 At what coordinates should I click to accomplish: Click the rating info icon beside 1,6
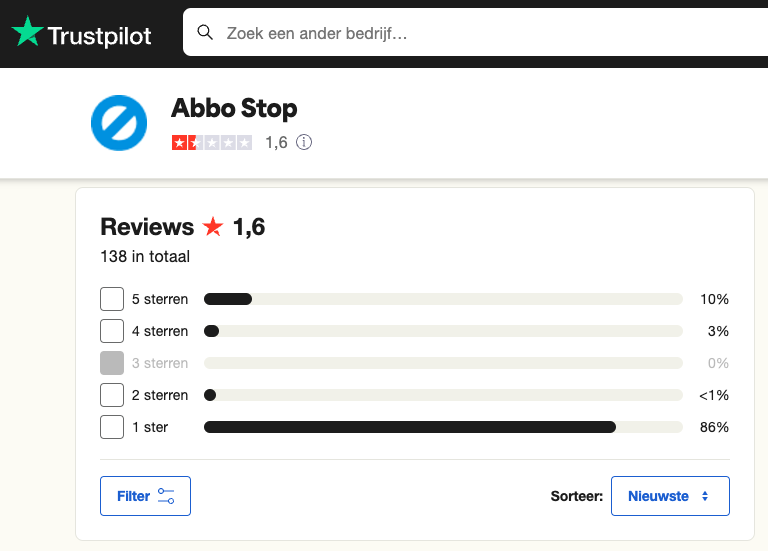pyautogui.click(x=304, y=143)
